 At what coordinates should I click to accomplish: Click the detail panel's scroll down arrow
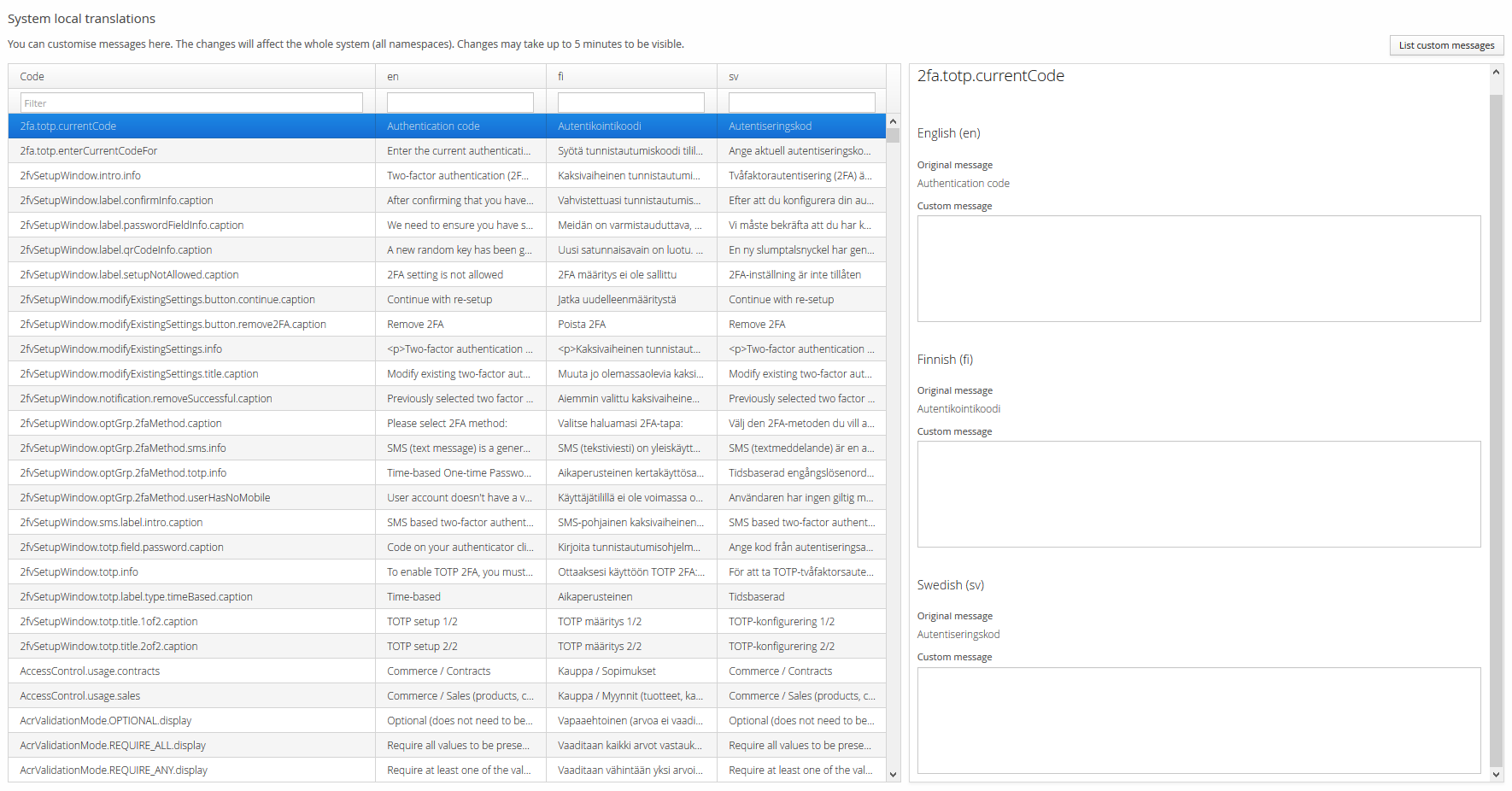click(1496, 775)
